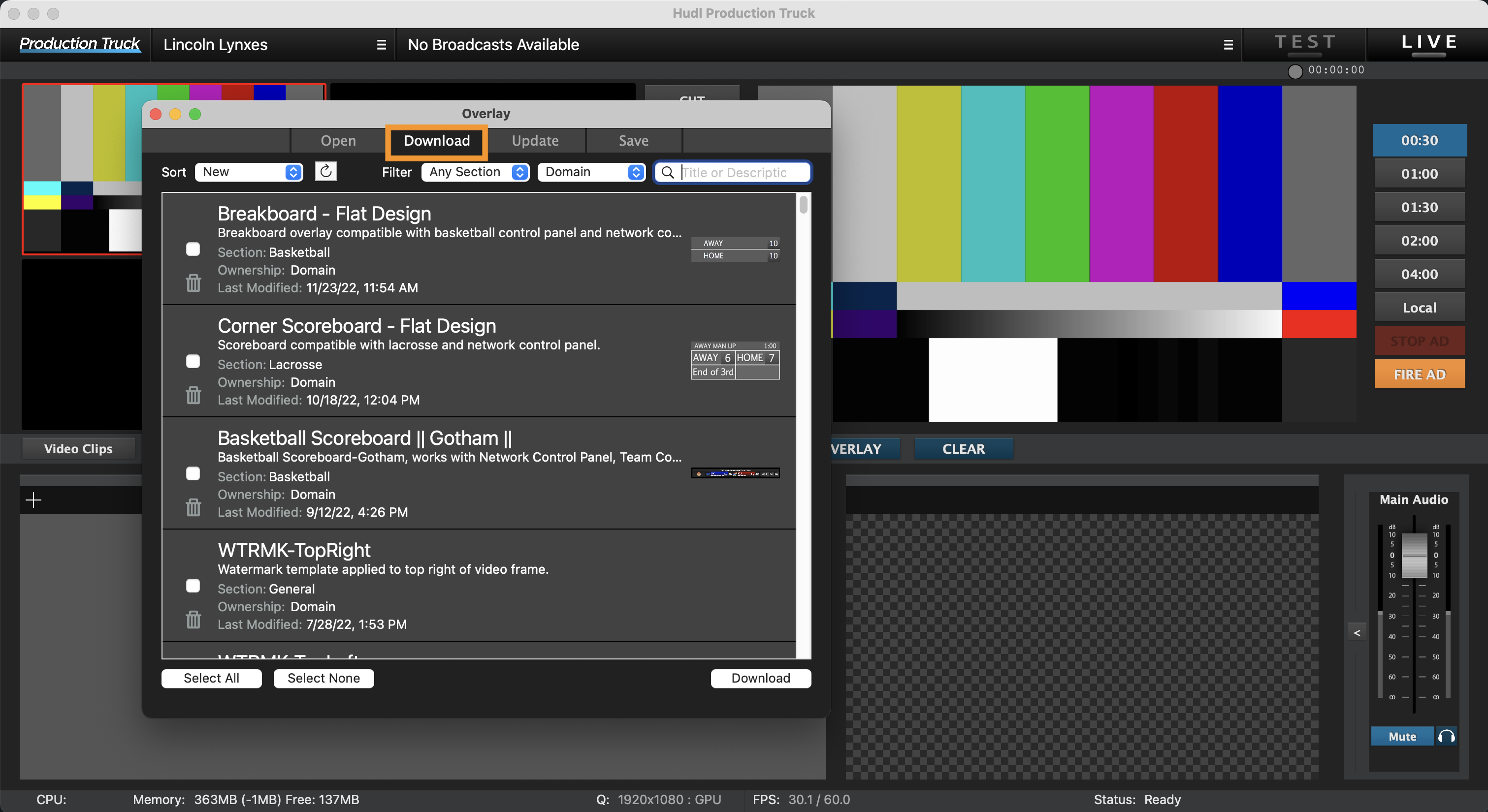Click the plus icon to add media
This screenshot has height=812, width=1488.
tap(33, 500)
